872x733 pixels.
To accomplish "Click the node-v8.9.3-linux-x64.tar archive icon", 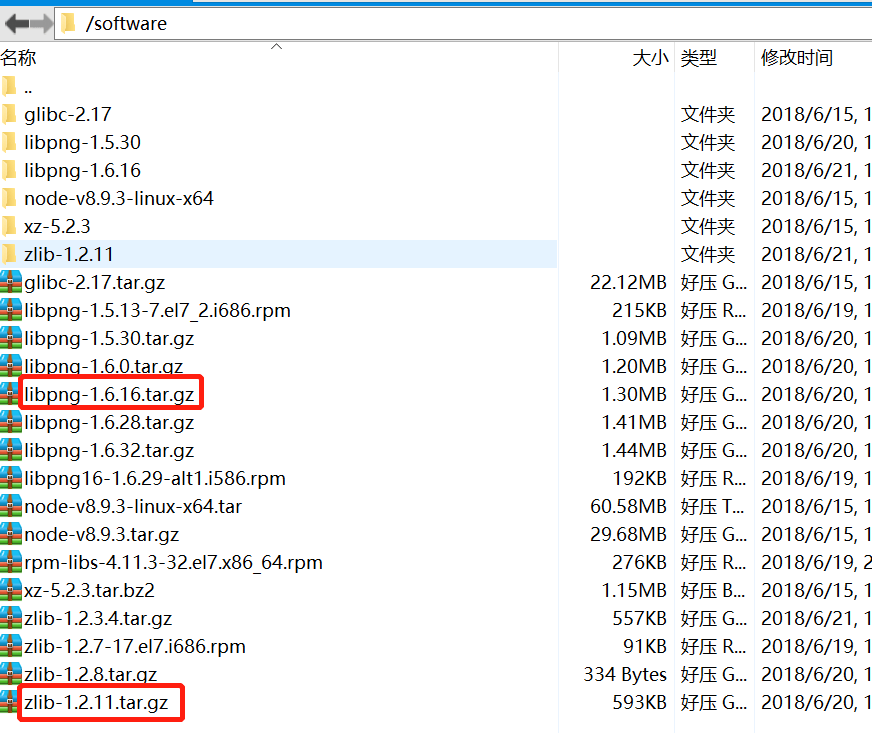I will 11,506.
